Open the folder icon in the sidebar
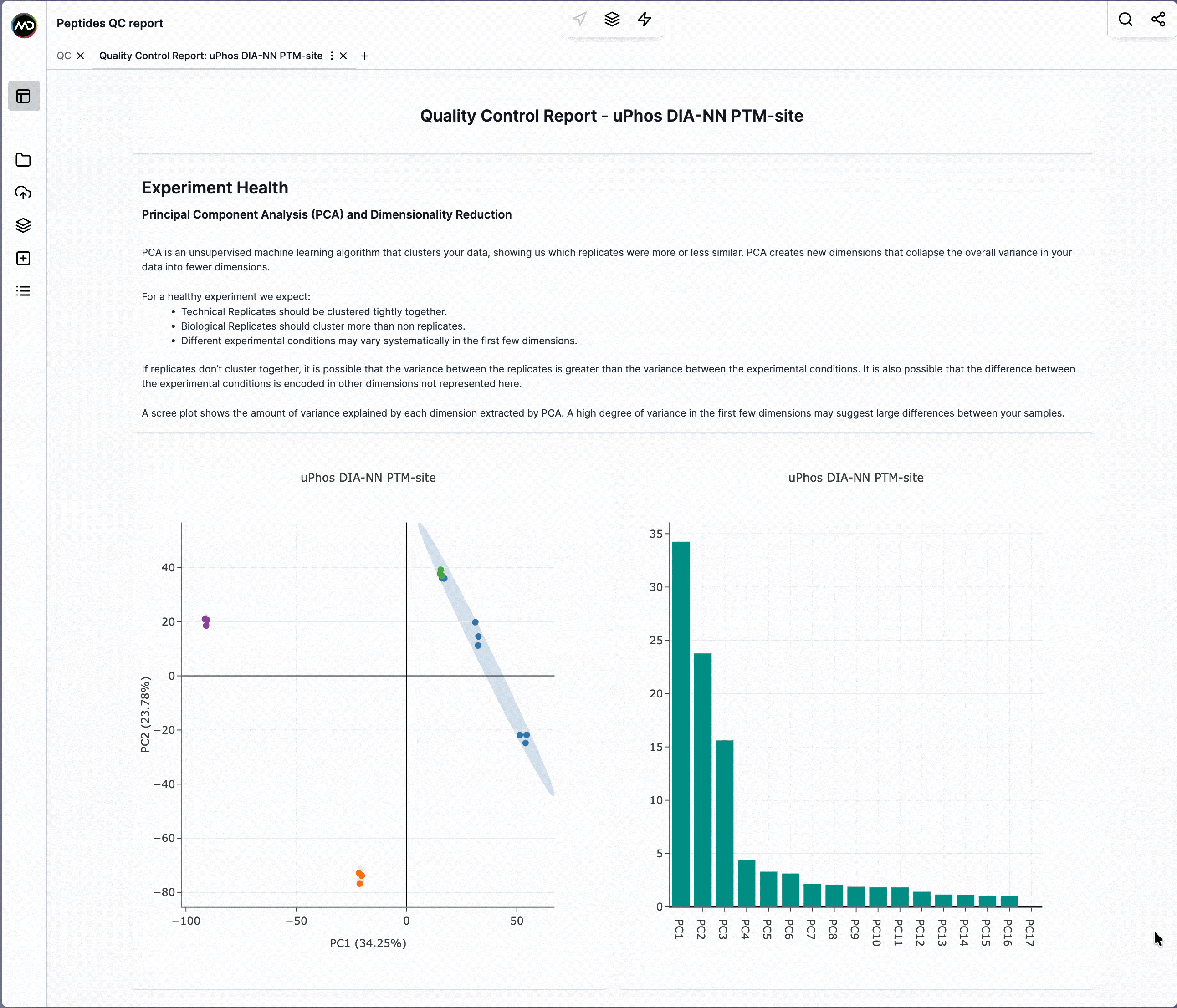The height and width of the screenshot is (1008, 1177). (23, 160)
